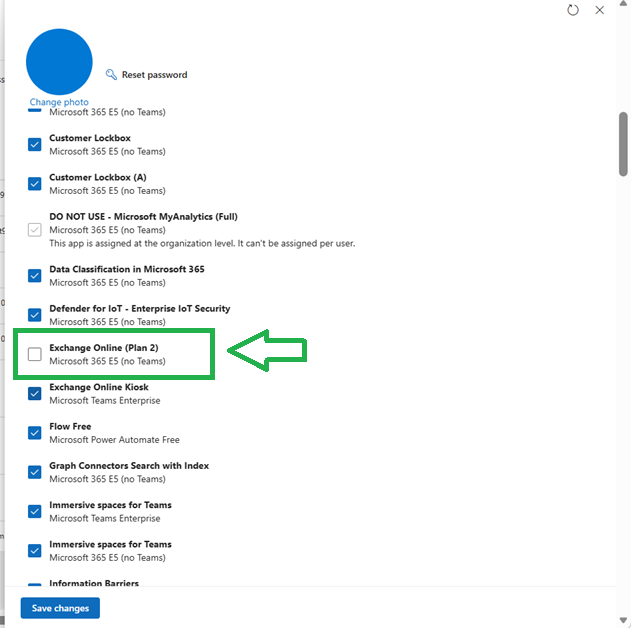Image resolution: width=631 pixels, height=628 pixels.
Task: Uncheck the Customer Lockbox checkbox
Action: tap(35, 144)
